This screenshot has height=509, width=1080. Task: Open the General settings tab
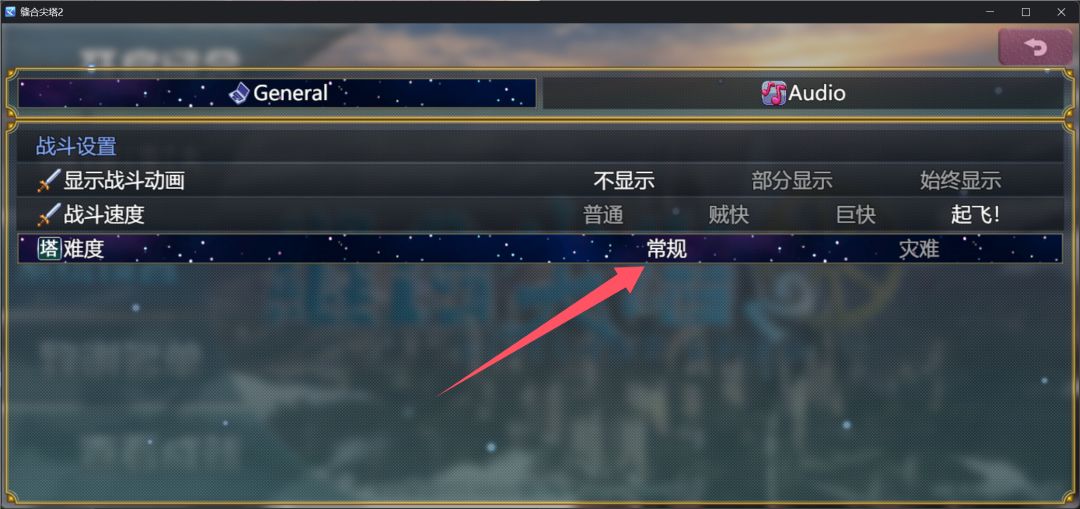coord(277,93)
